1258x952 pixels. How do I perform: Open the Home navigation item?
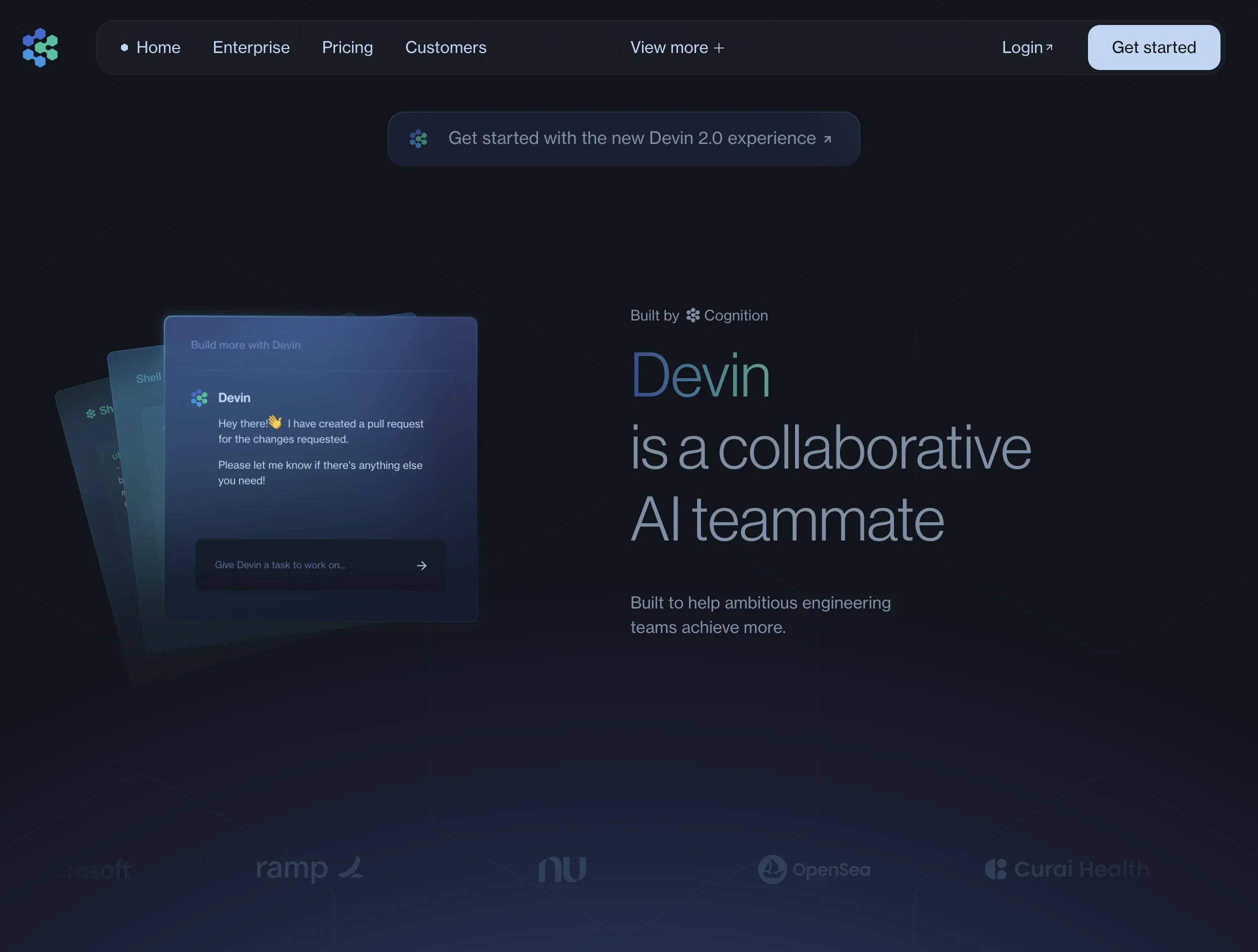click(x=158, y=48)
